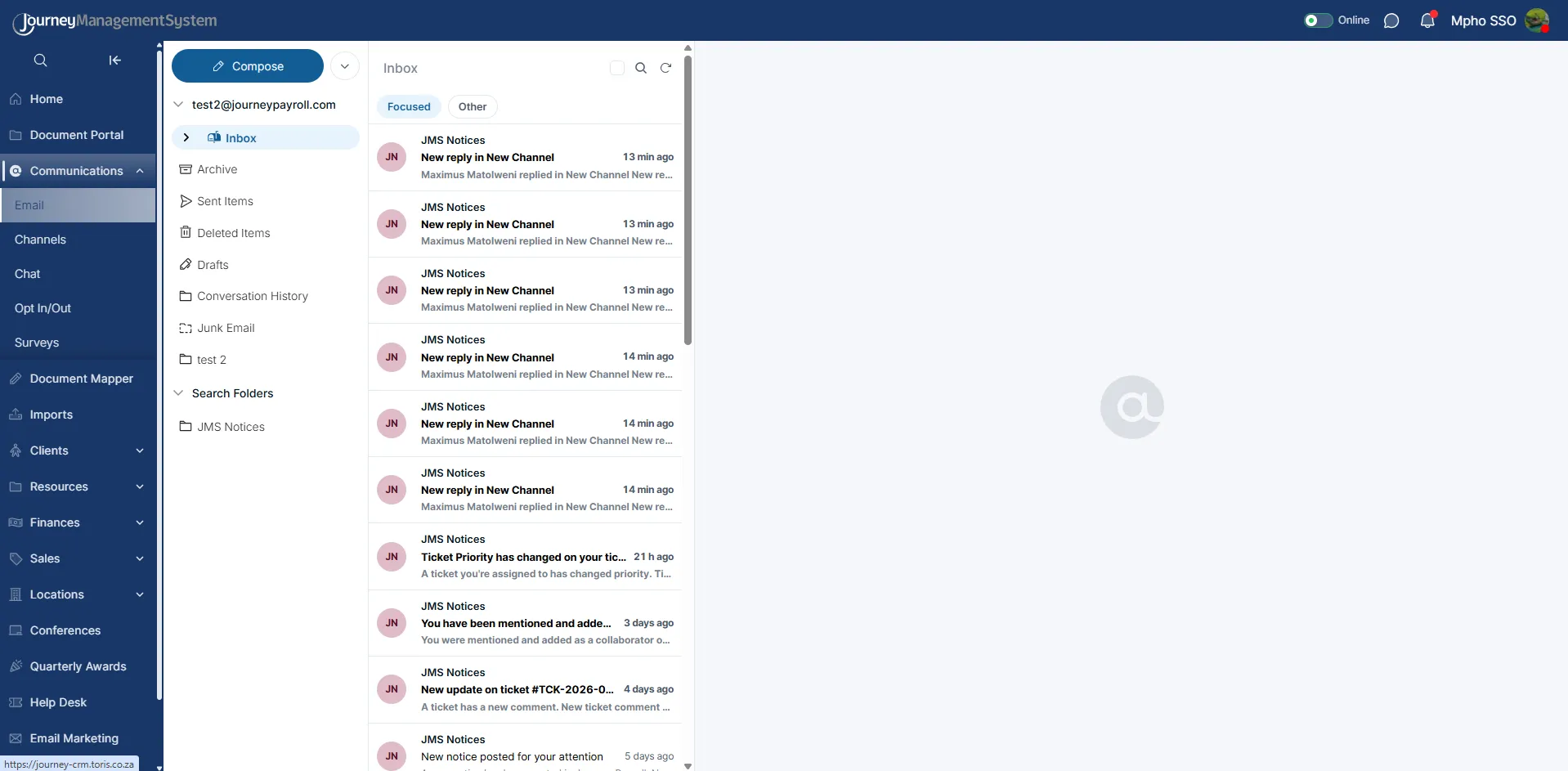Screen dimensions: 1568x771
Task: Open the test 2 folder
Action: [x=203, y=360]
